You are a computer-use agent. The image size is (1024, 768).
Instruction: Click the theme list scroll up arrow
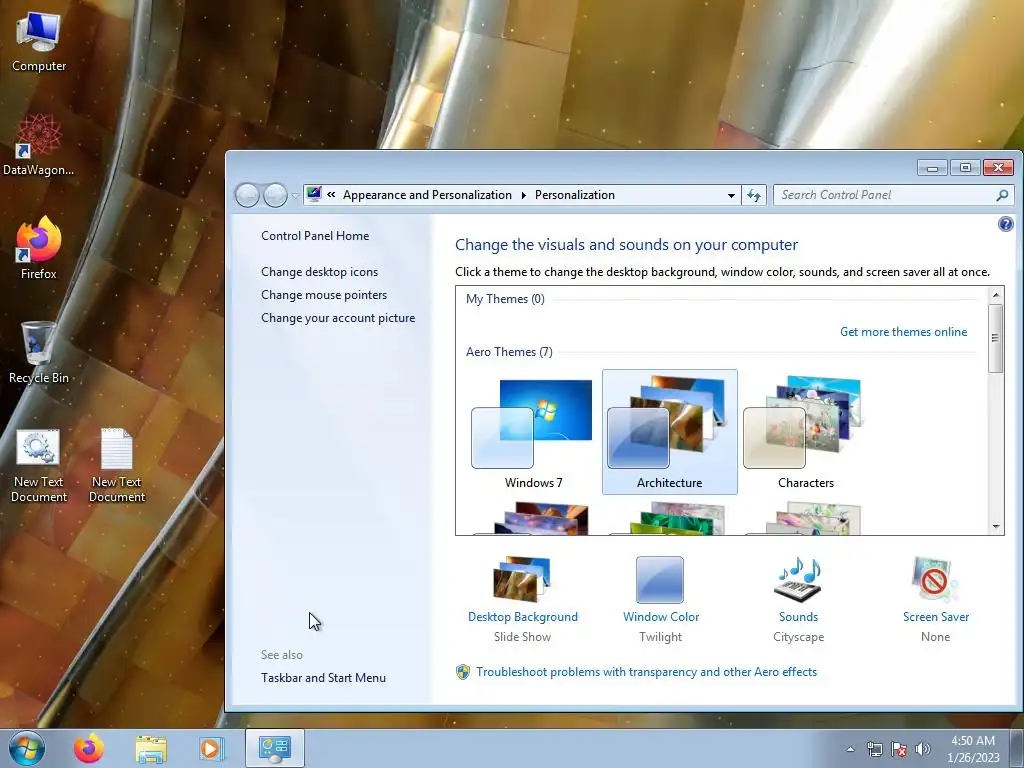996,295
